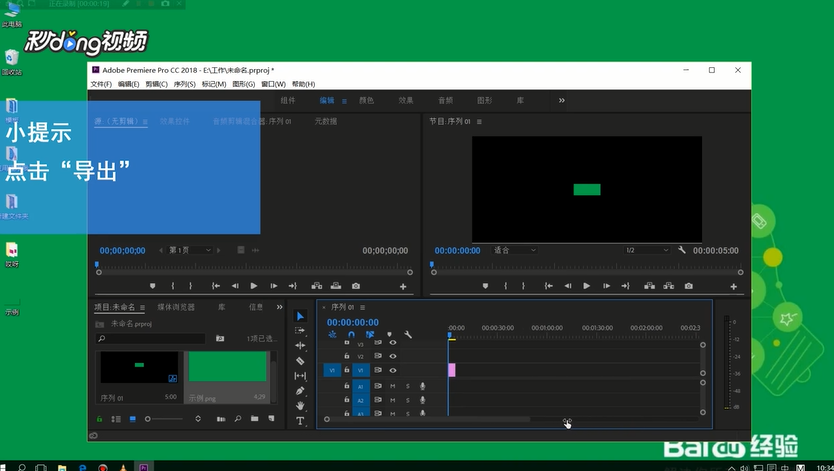Switch to Color workspace tab

(366, 100)
